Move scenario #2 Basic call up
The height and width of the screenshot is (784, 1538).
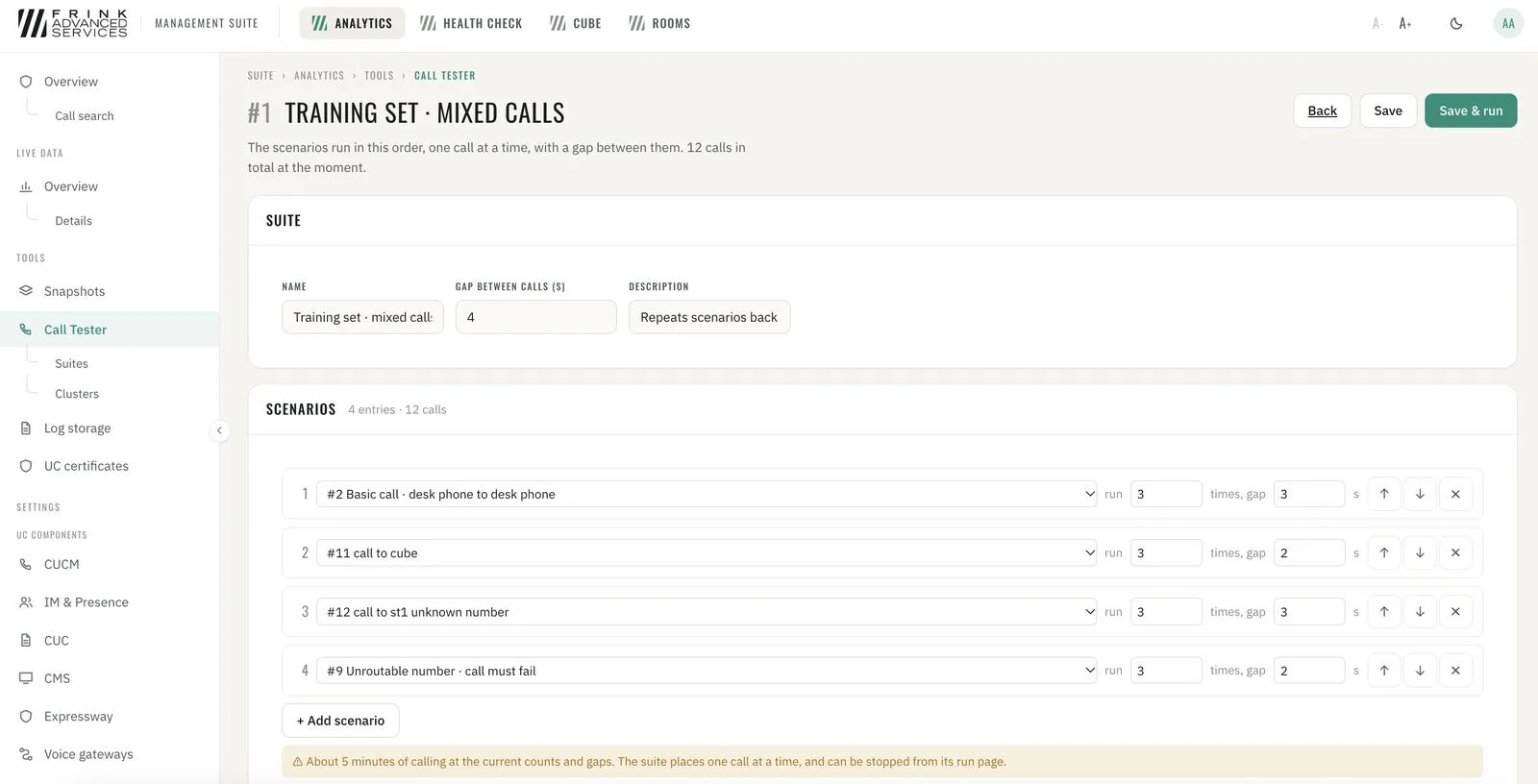coord(1384,494)
